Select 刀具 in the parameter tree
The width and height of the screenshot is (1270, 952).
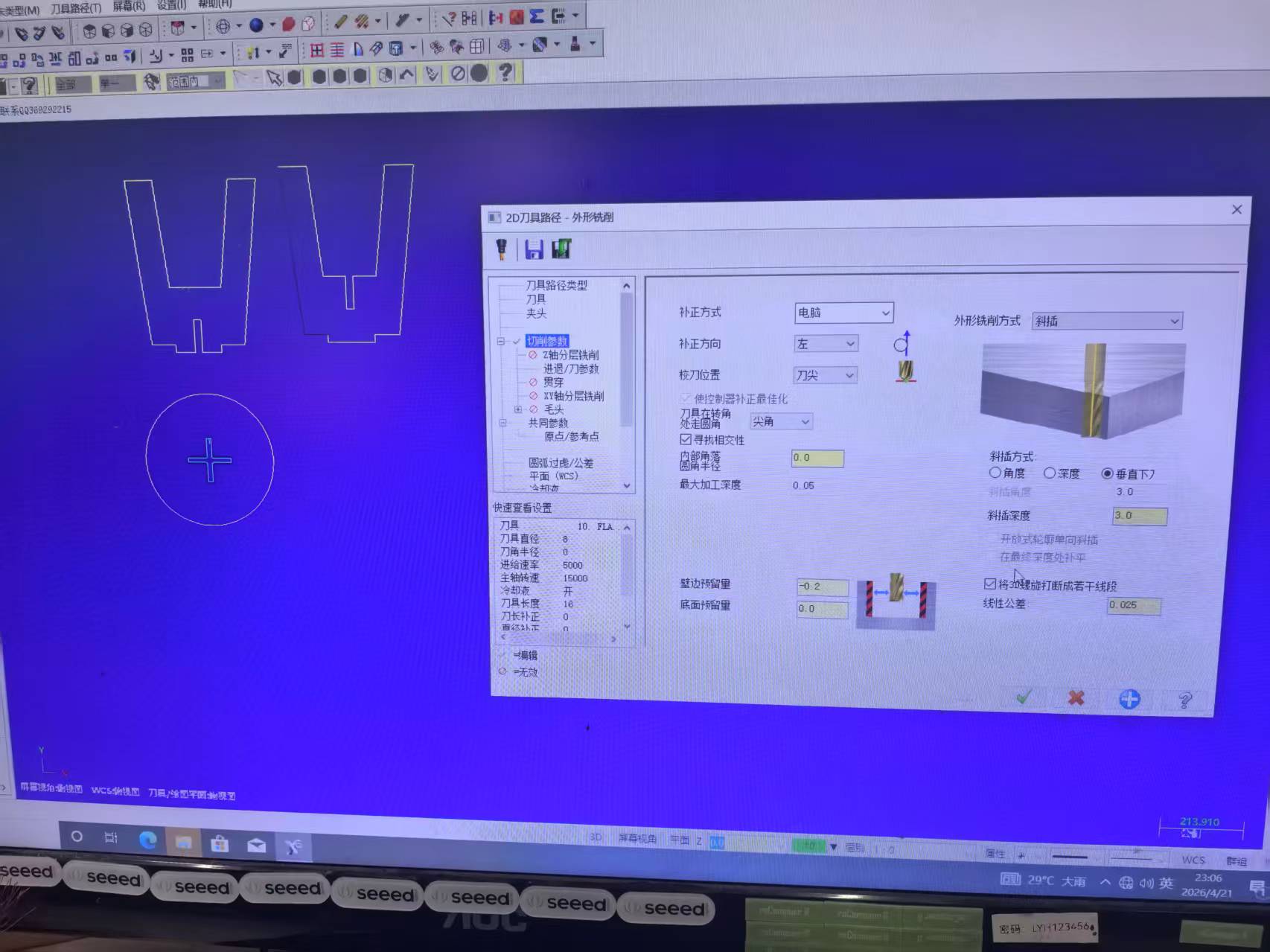point(536,299)
